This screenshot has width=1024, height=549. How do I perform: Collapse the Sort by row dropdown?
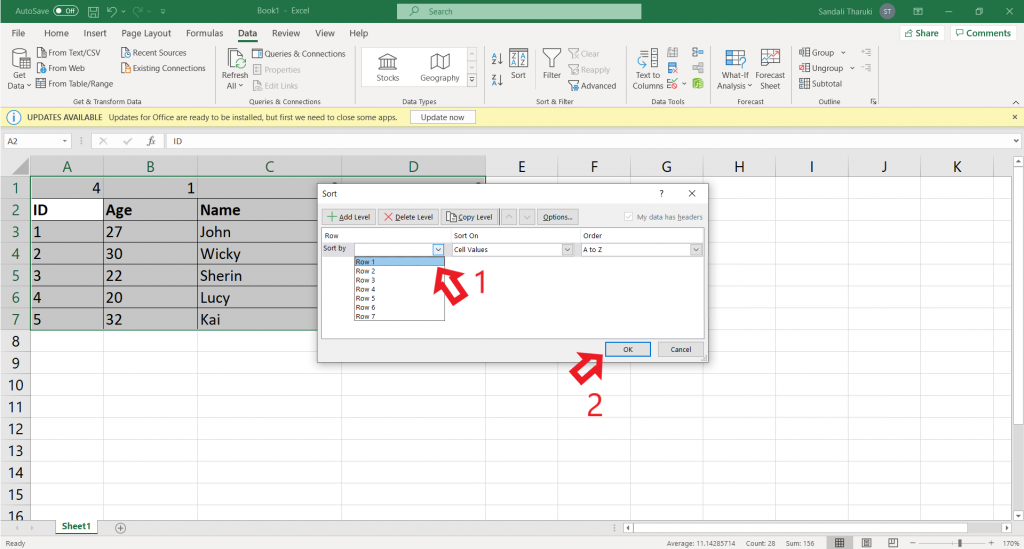click(x=438, y=249)
